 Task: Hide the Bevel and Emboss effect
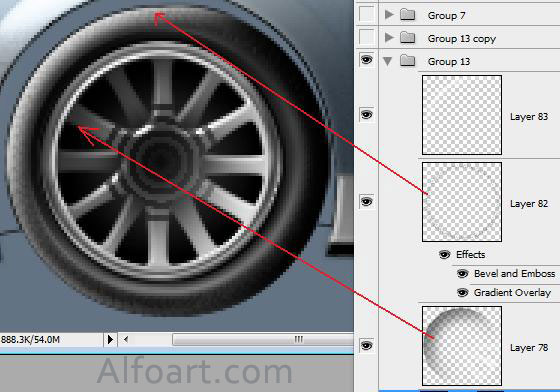[x=462, y=274]
